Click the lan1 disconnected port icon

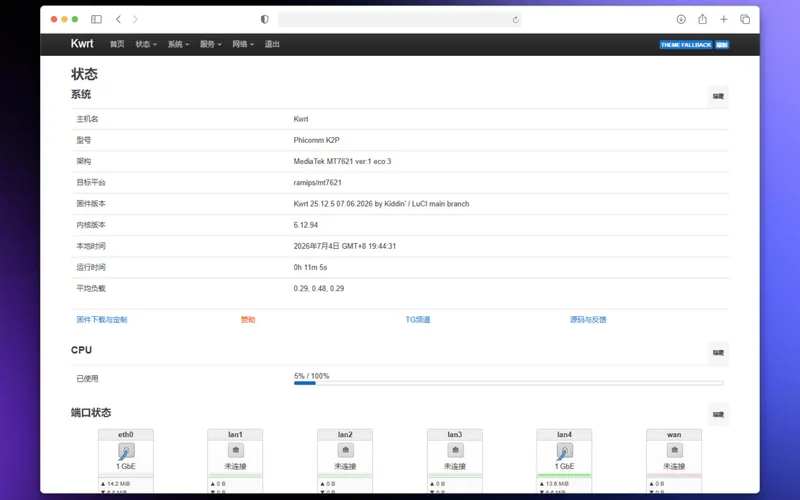click(x=235, y=451)
